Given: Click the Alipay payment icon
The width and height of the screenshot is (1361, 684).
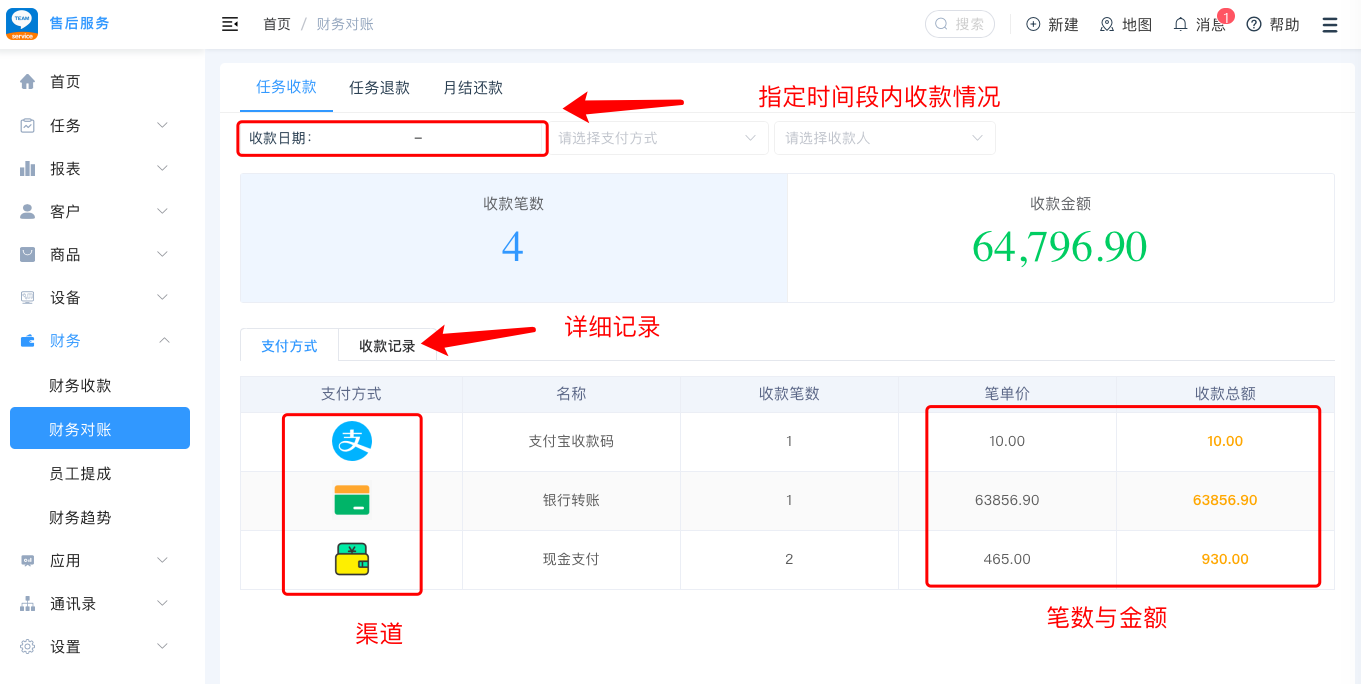Looking at the screenshot, I should 352,441.
